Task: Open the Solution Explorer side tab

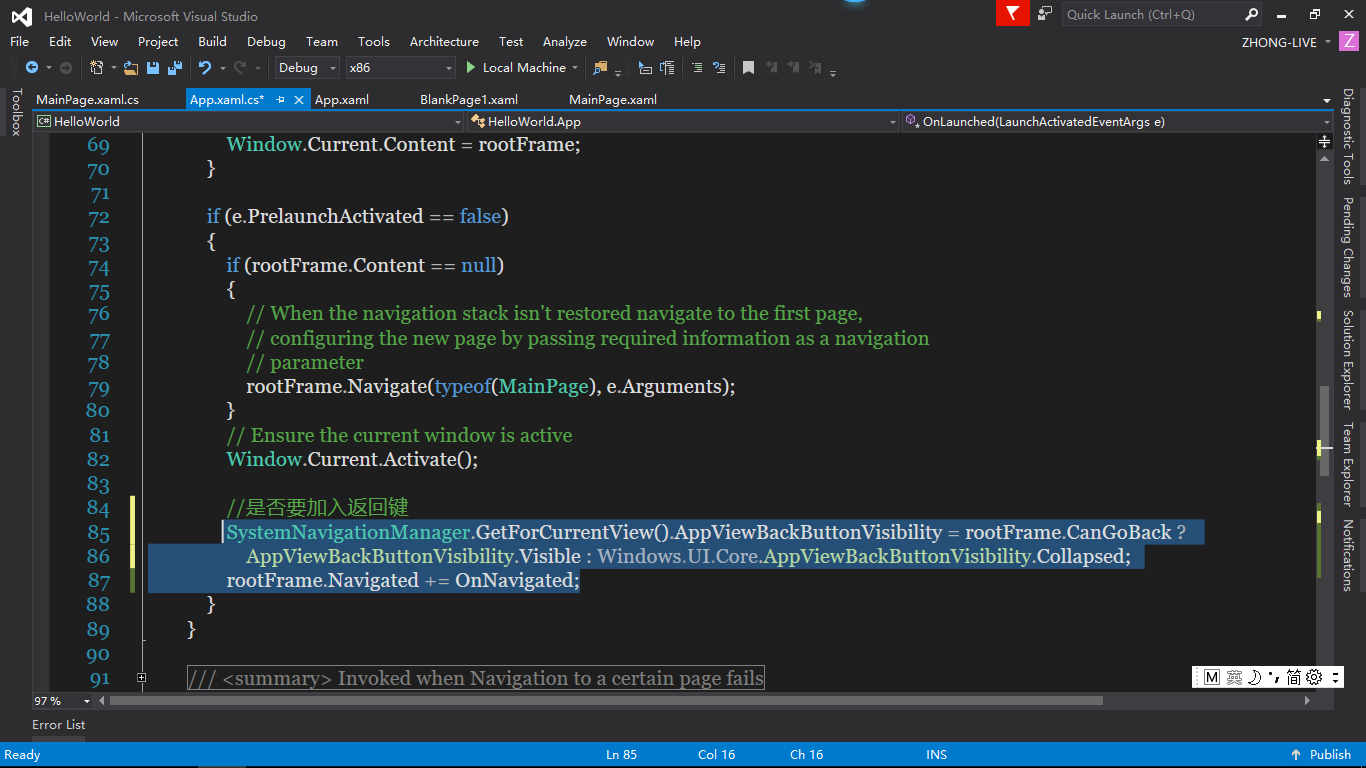Action: pyautogui.click(x=1348, y=359)
